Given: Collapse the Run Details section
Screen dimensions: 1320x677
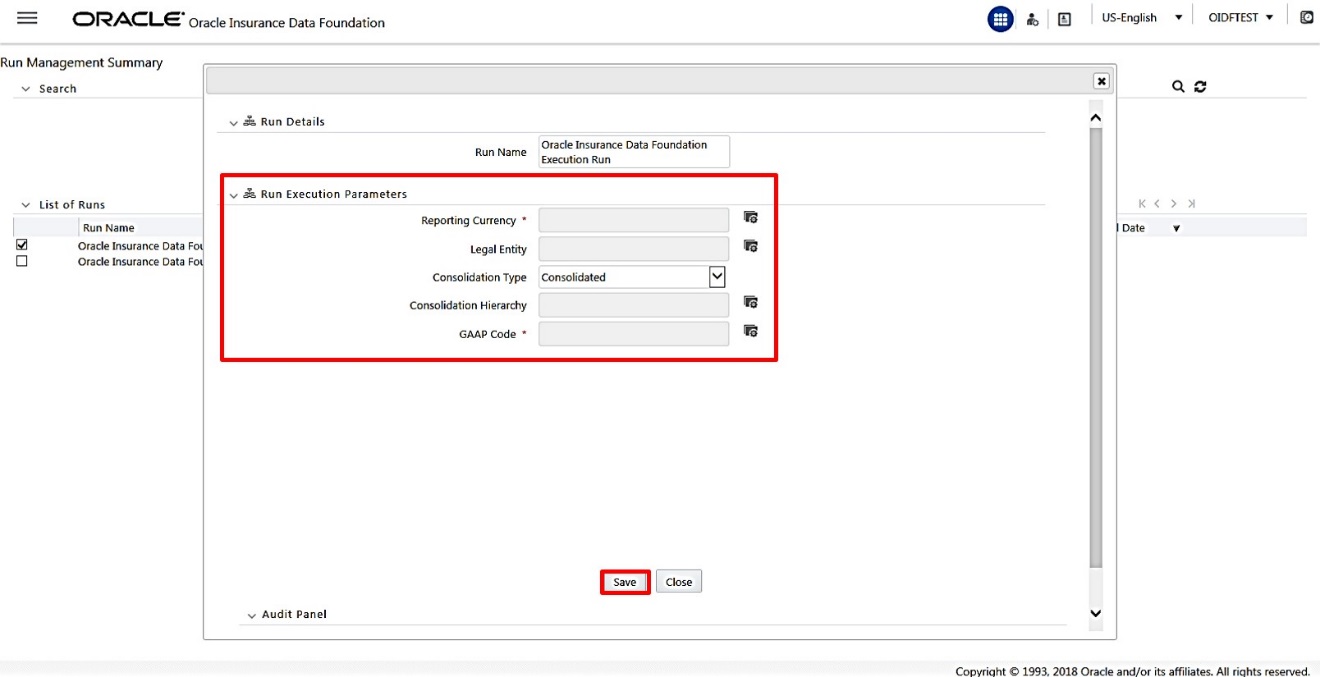Looking at the screenshot, I should 234,123.
